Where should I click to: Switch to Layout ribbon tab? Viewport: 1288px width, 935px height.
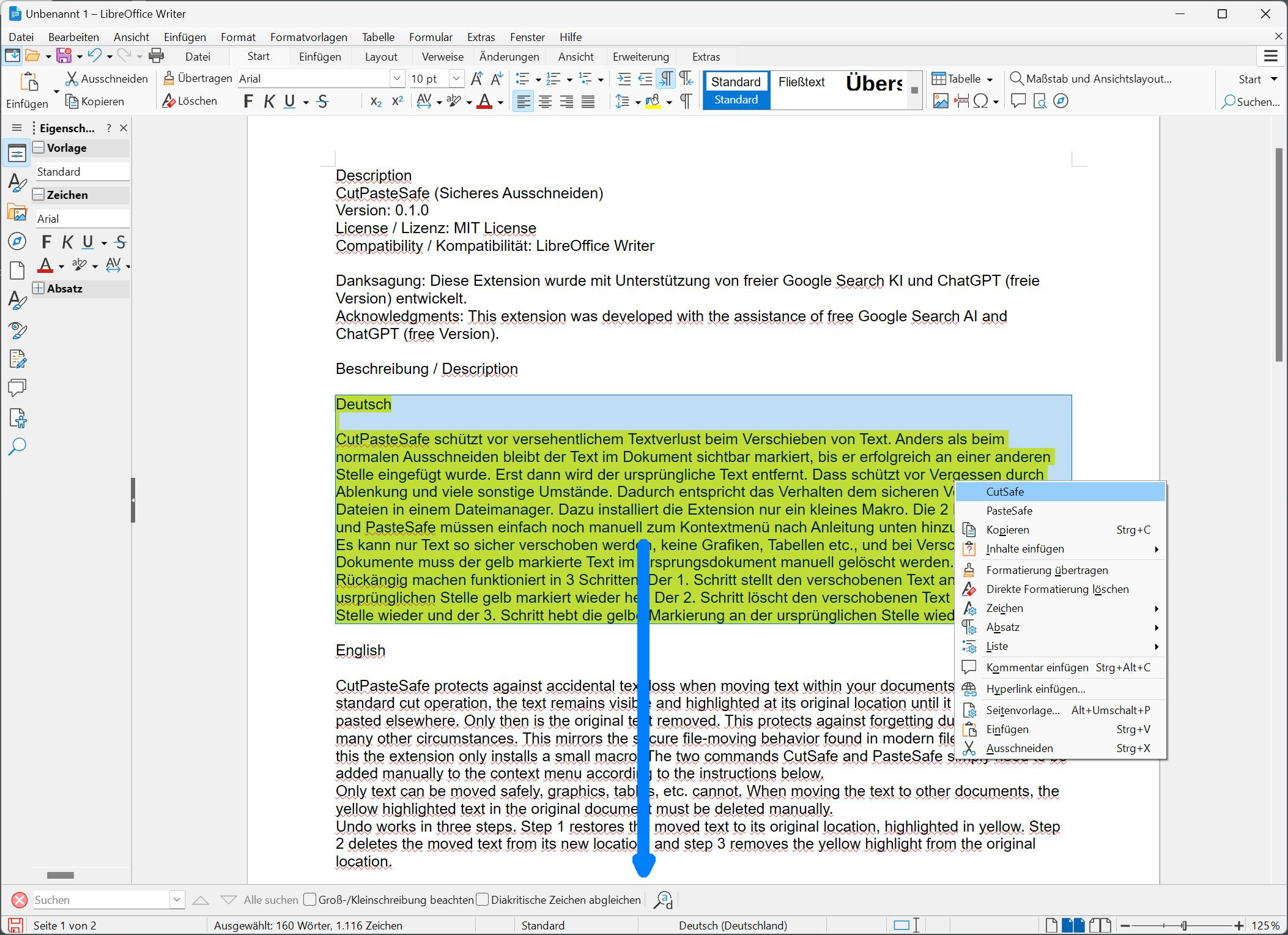(381, 56)
